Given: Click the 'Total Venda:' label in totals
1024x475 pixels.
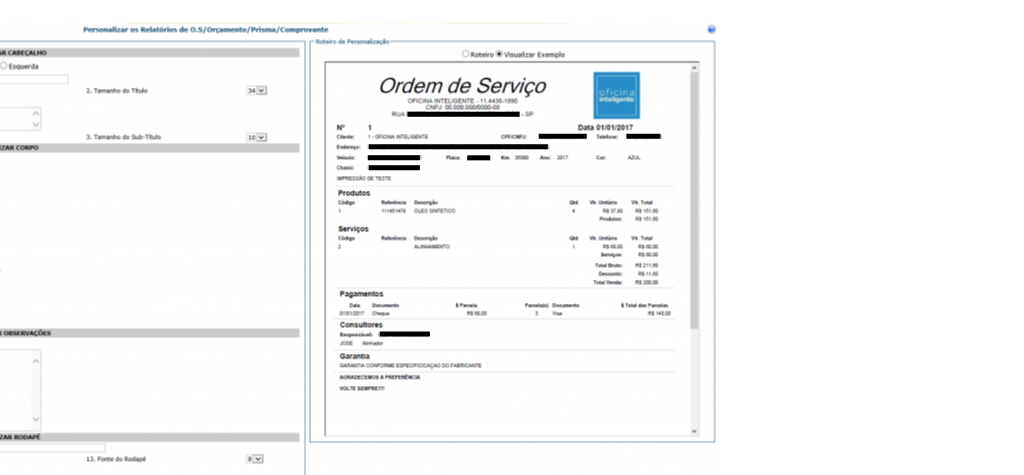Looking at the screenshot, I should 608,282.
